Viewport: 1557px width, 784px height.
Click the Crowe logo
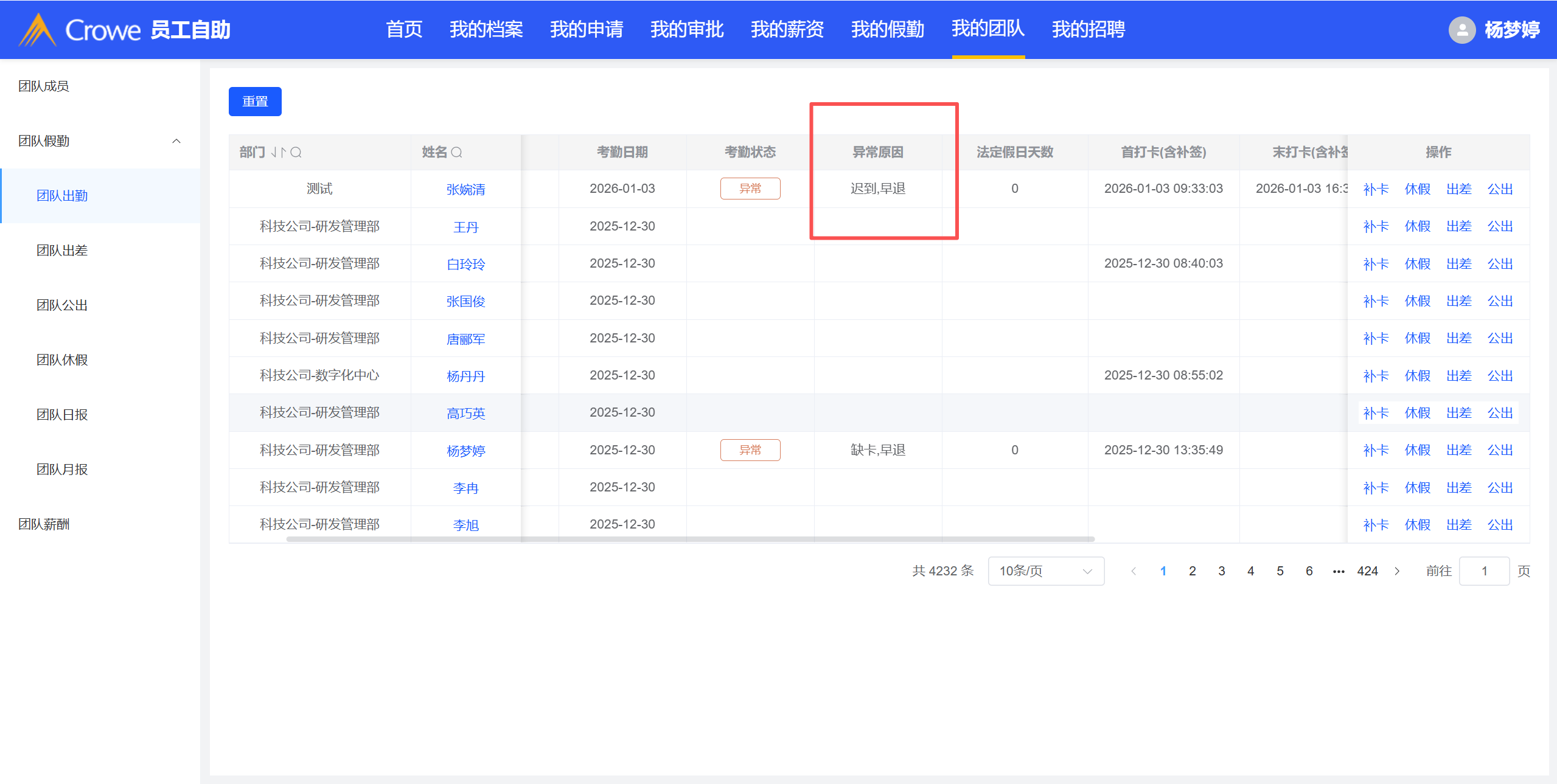79,29
